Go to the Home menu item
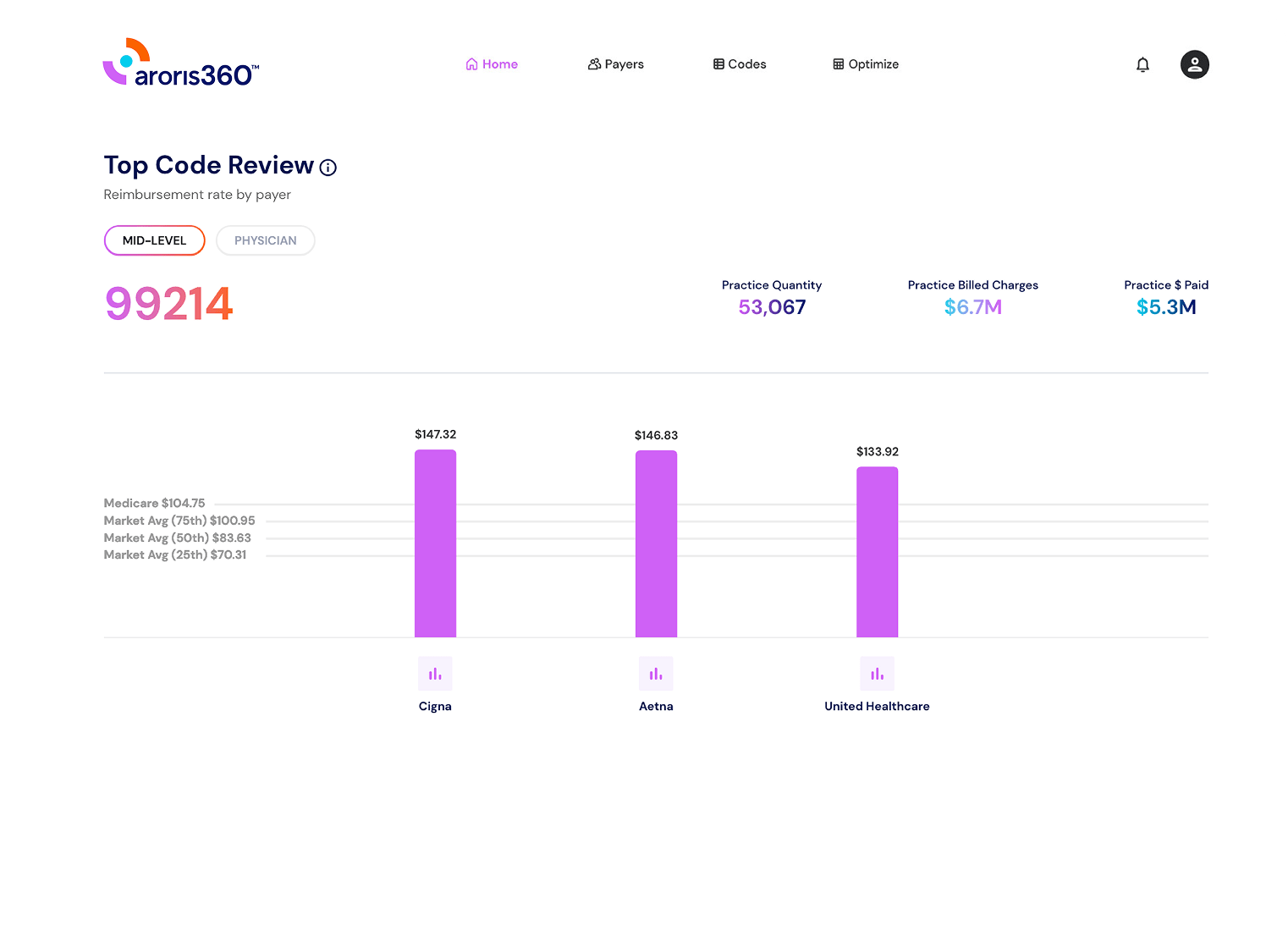Viewport: 1288px width, 948px height. pos(492,64)
